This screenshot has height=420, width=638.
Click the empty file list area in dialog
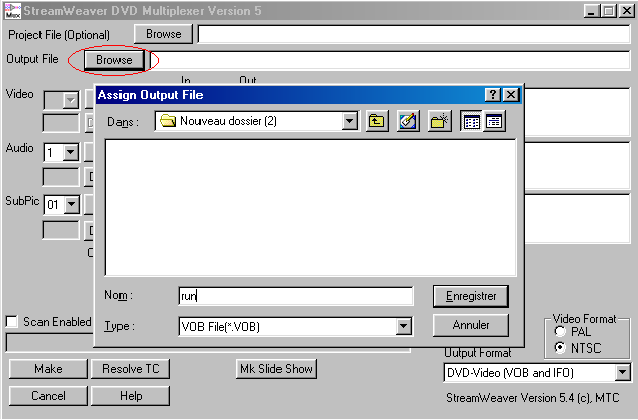(x=310, y=208)
